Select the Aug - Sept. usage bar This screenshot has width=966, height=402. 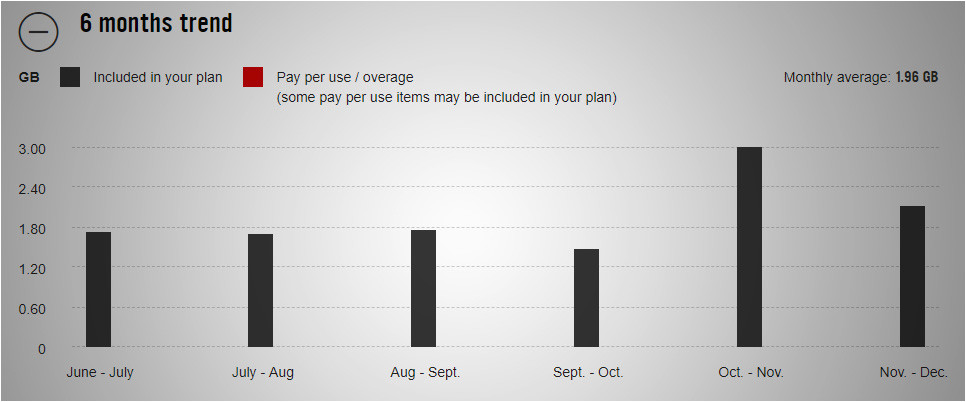[423, 289]
